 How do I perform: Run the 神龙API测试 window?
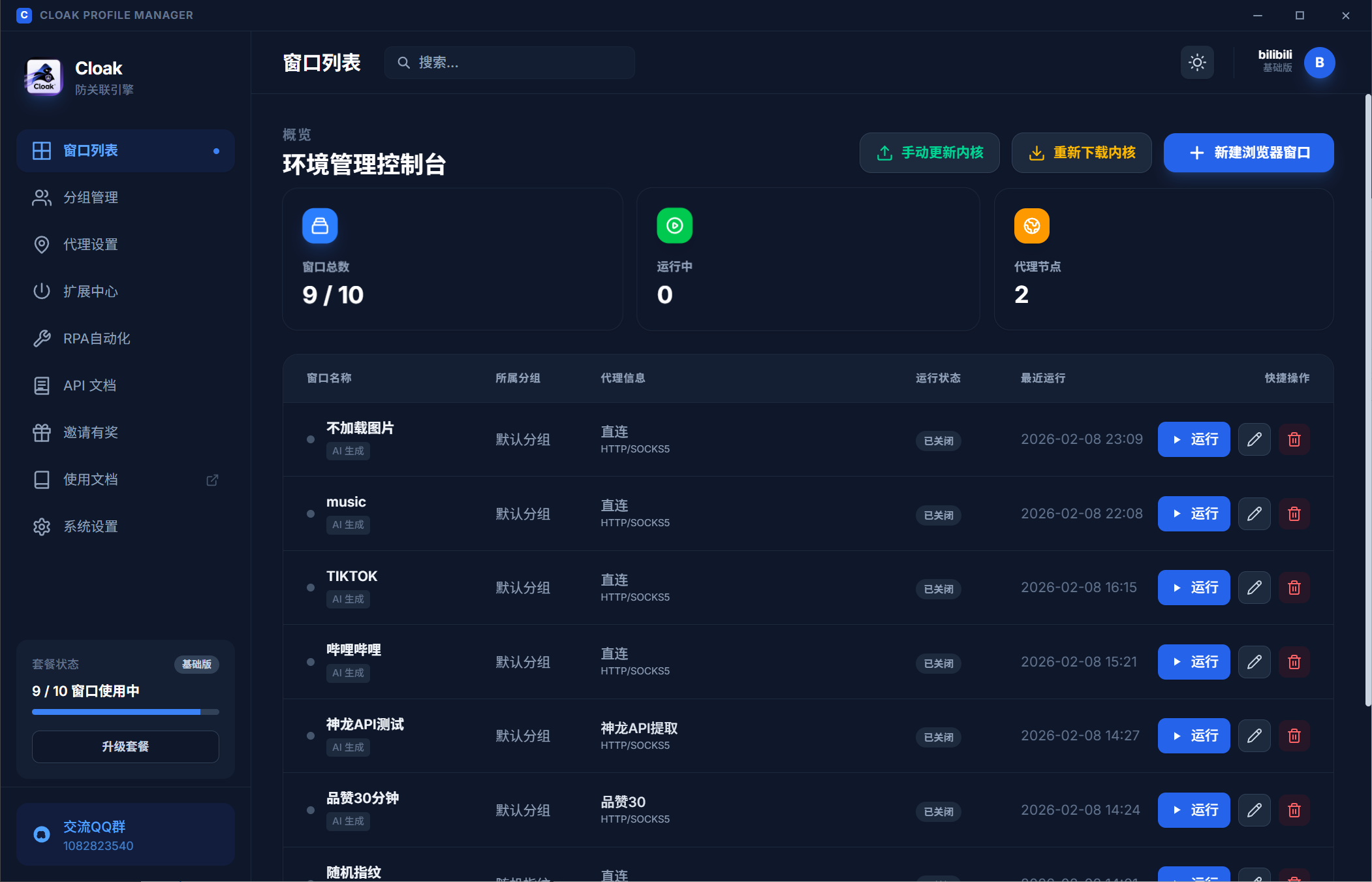point(1193,736)
